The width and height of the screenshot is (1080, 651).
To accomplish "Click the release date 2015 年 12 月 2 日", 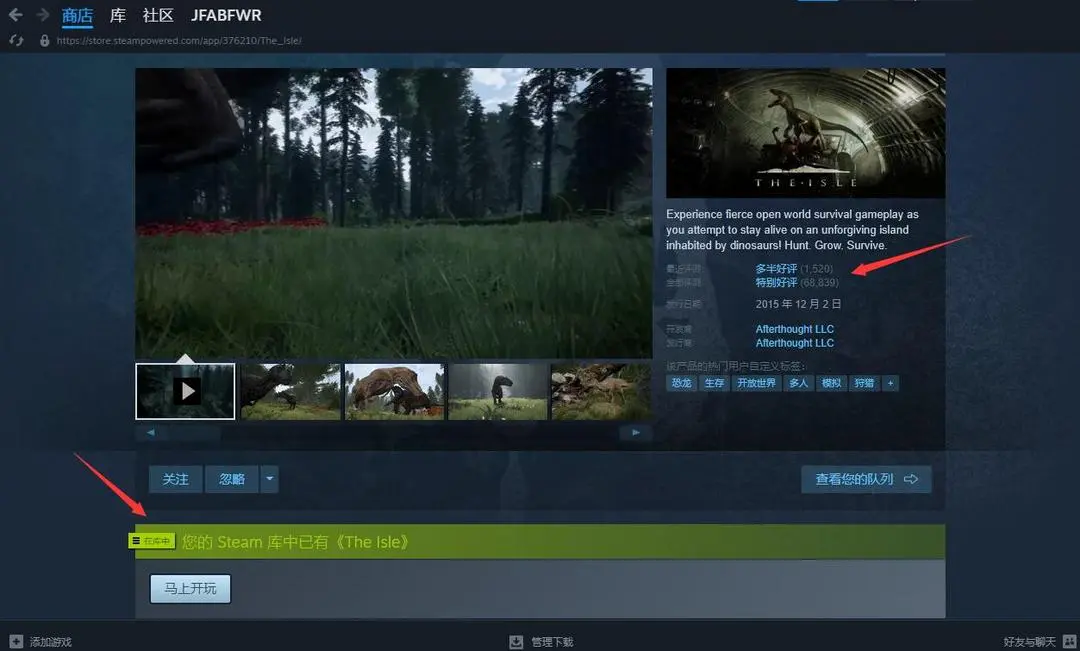I will (798, 304).
